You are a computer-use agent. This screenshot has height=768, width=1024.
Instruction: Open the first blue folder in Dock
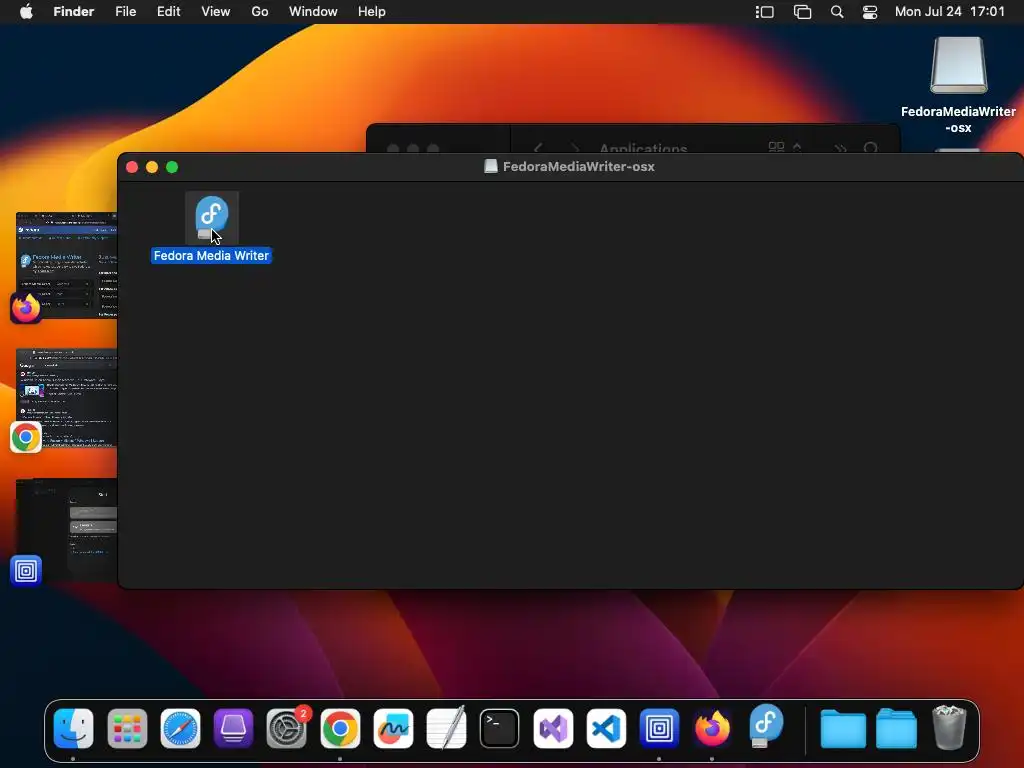(x=843, y=728)
